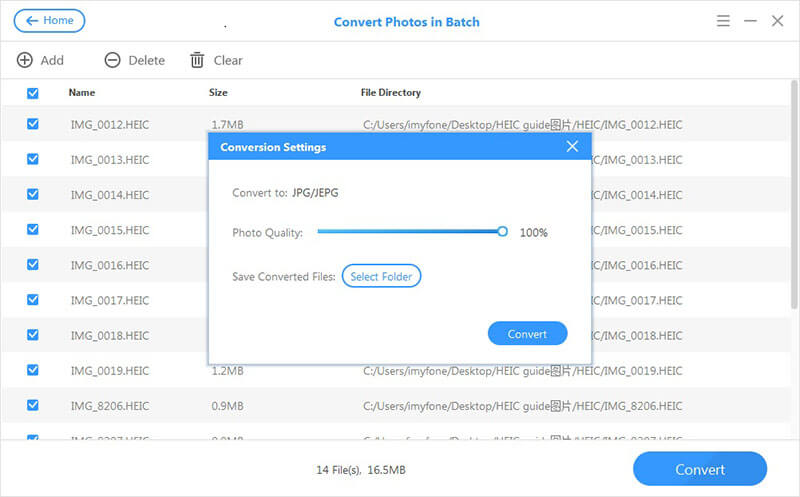Uncheck IMG_8206.HEIC checkbox
Viewport: 800px width, 497px height.
click(x=33, y=405)
